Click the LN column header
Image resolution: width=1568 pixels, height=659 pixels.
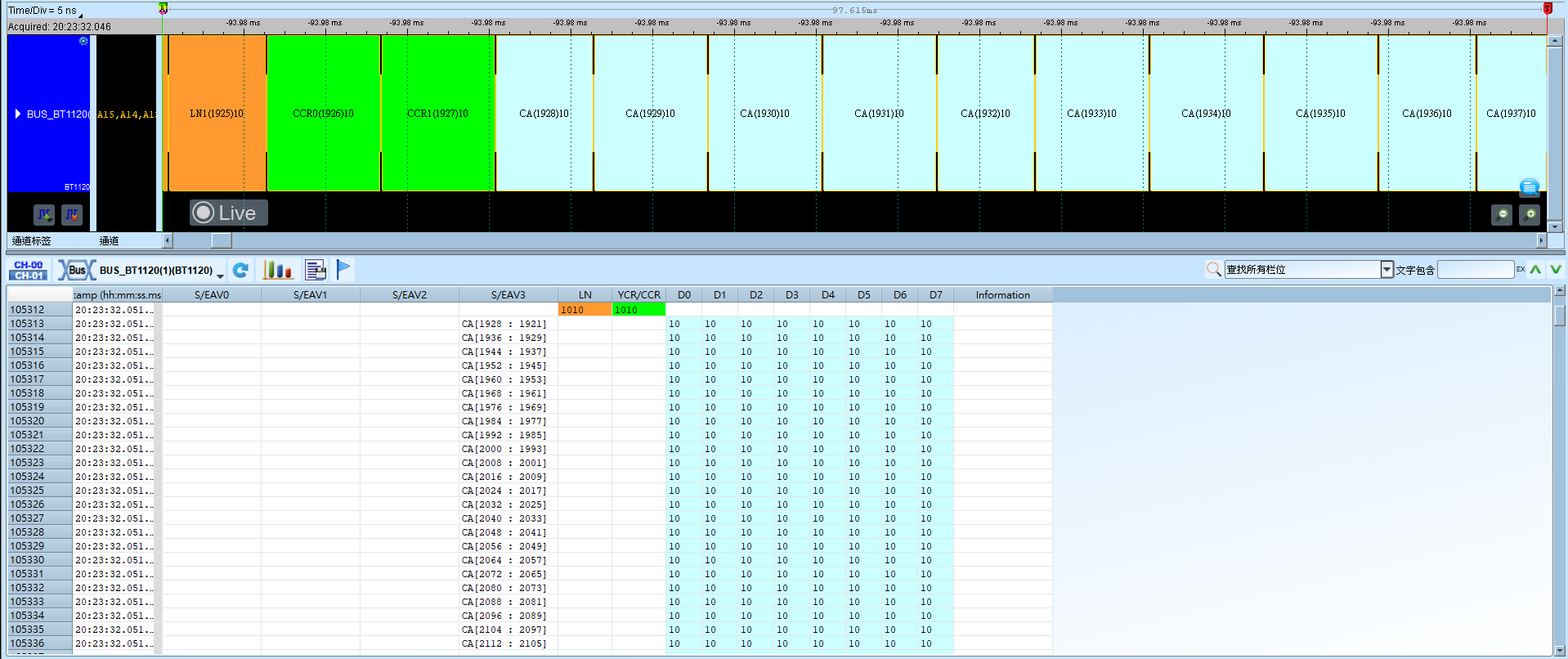(585, 295)
